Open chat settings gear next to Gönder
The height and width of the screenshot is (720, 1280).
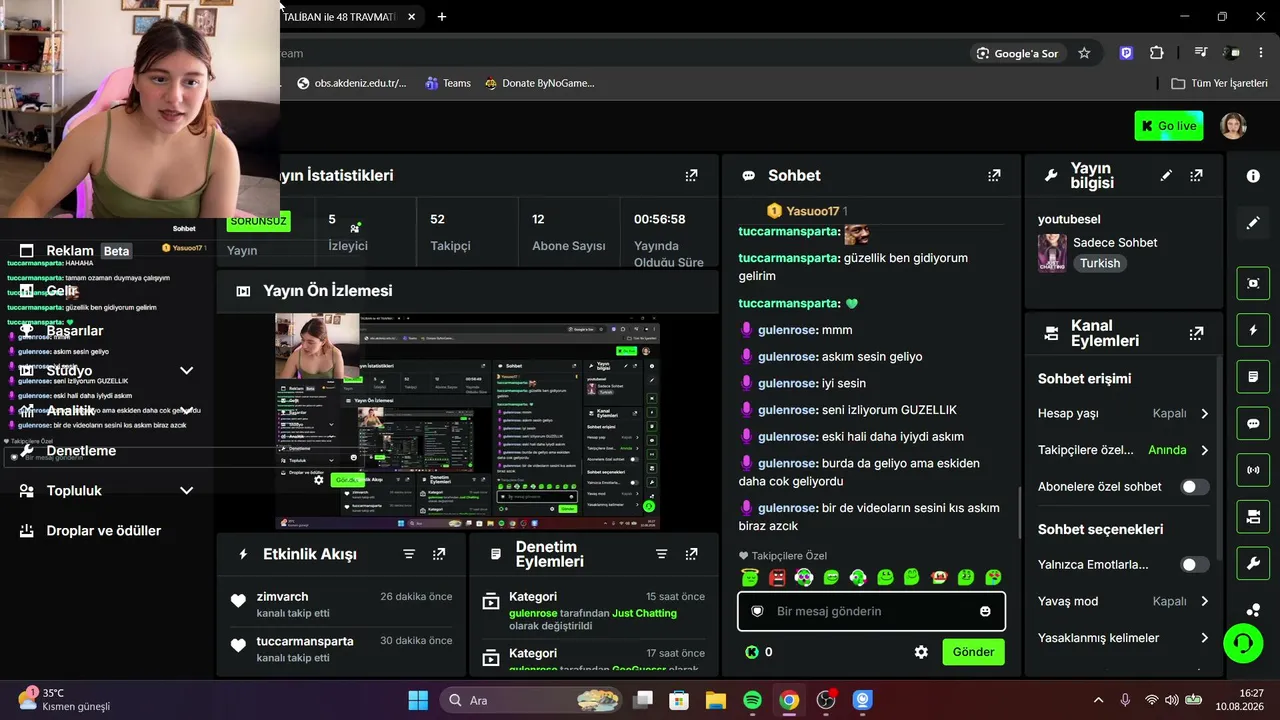click(921, 652)
